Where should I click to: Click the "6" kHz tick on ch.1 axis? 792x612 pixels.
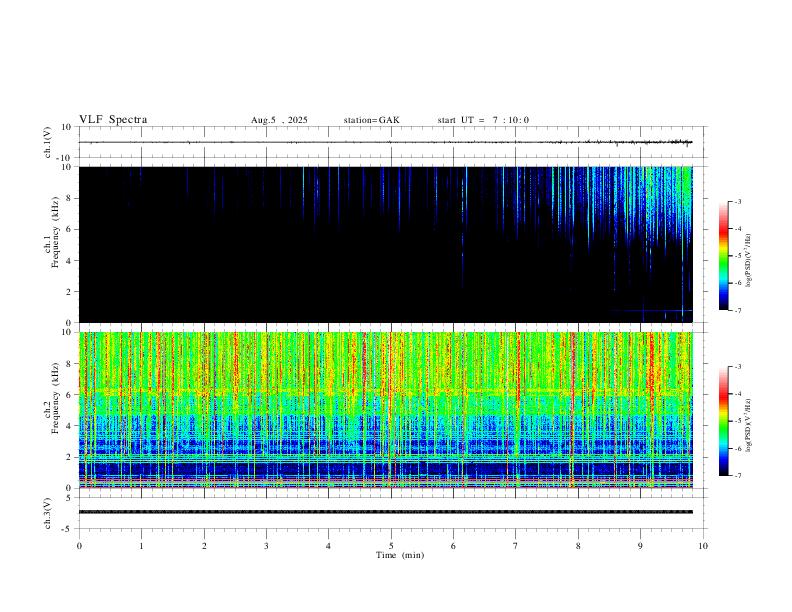coord(70,229)
